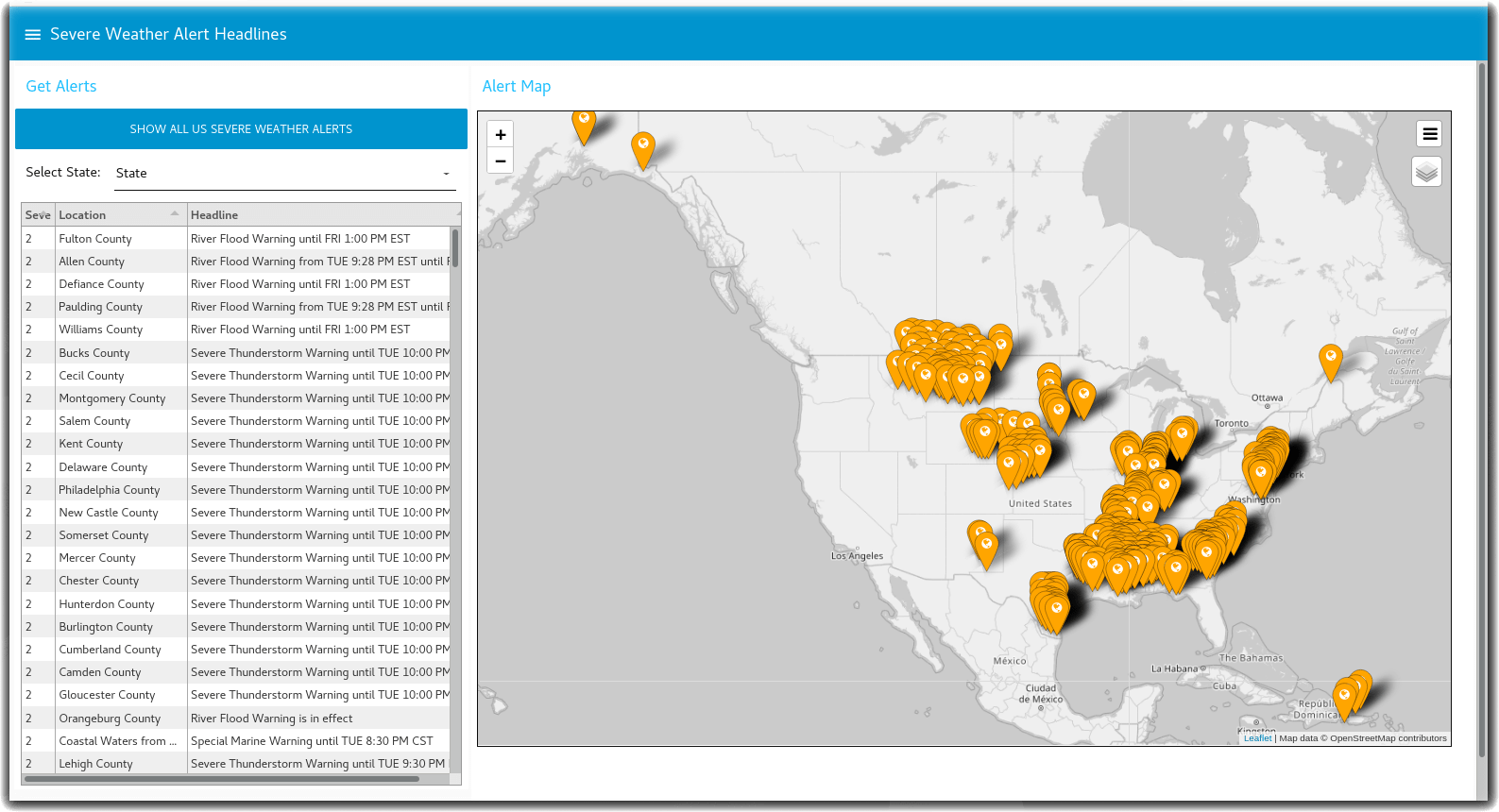The height and width of the screenshot is (812, 1499).
Task: Zoom in on the alert map
Action: tap(501, 135)
